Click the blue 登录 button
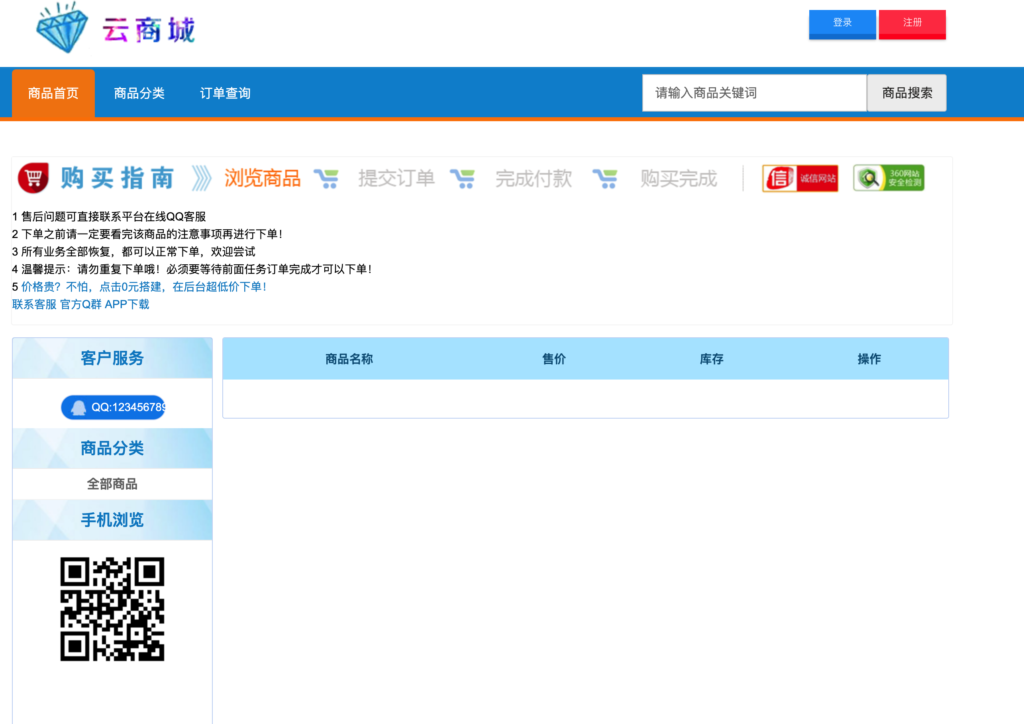The height and width of the screenshot is (724, 1024). coord(842,24)
